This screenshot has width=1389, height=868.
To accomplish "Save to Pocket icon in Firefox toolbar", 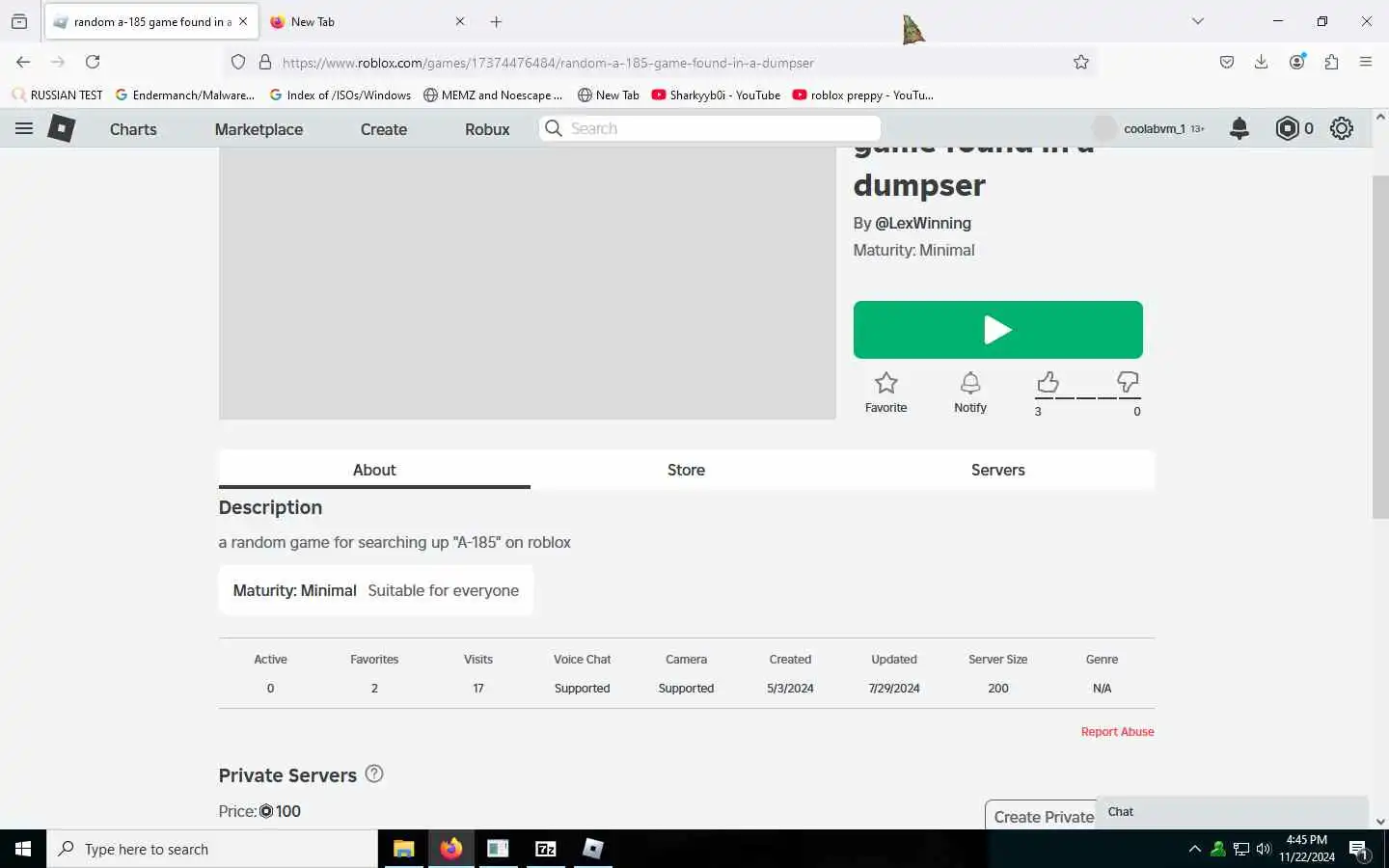I will tap(1227, 62).
